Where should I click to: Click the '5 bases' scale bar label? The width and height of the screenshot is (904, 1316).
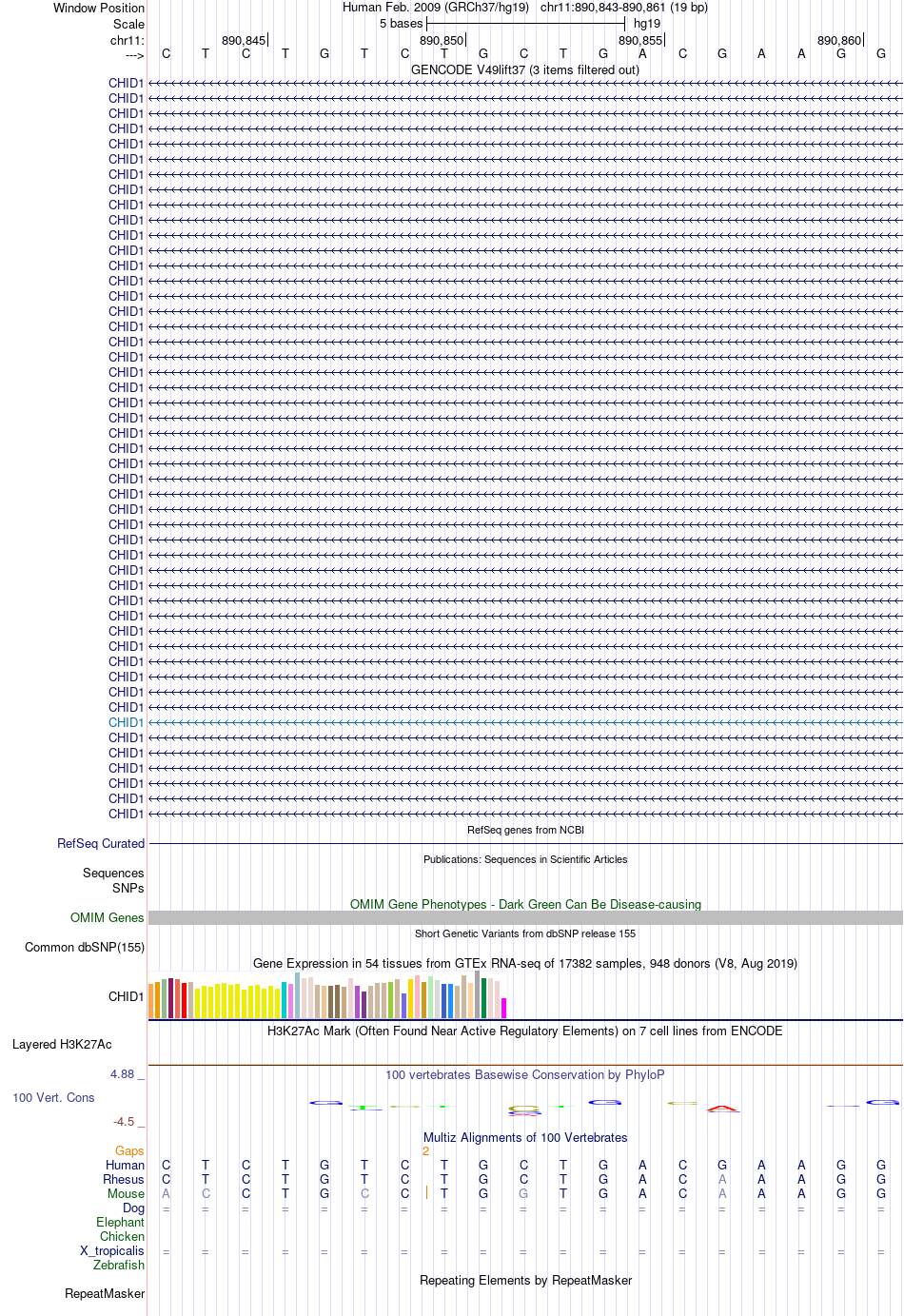click(401, 23)
